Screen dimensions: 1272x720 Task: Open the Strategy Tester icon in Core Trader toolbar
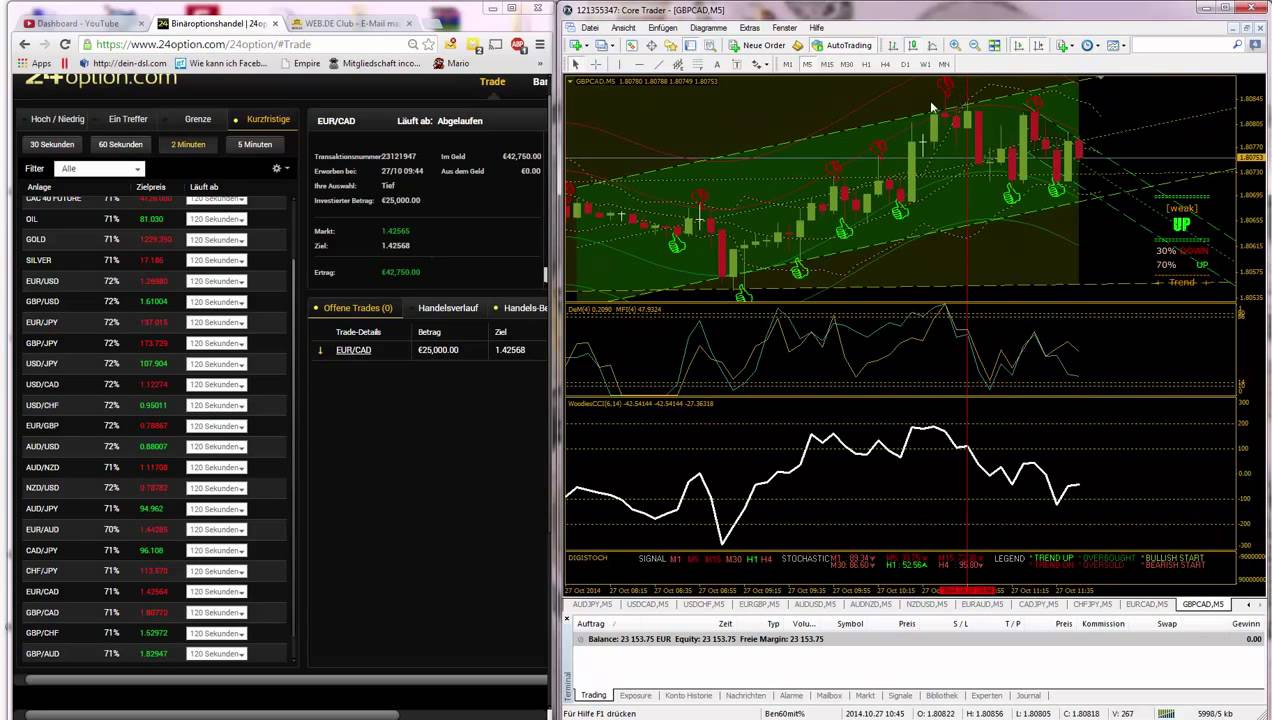[710, 45]
